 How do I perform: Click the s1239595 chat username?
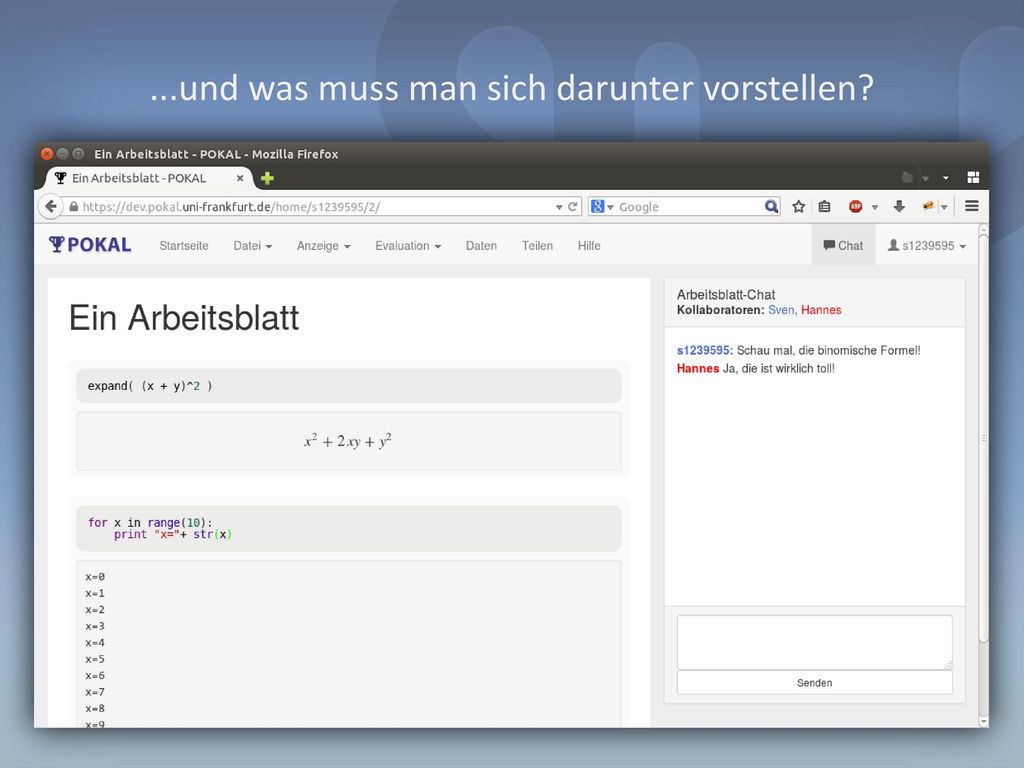point(705,351)
